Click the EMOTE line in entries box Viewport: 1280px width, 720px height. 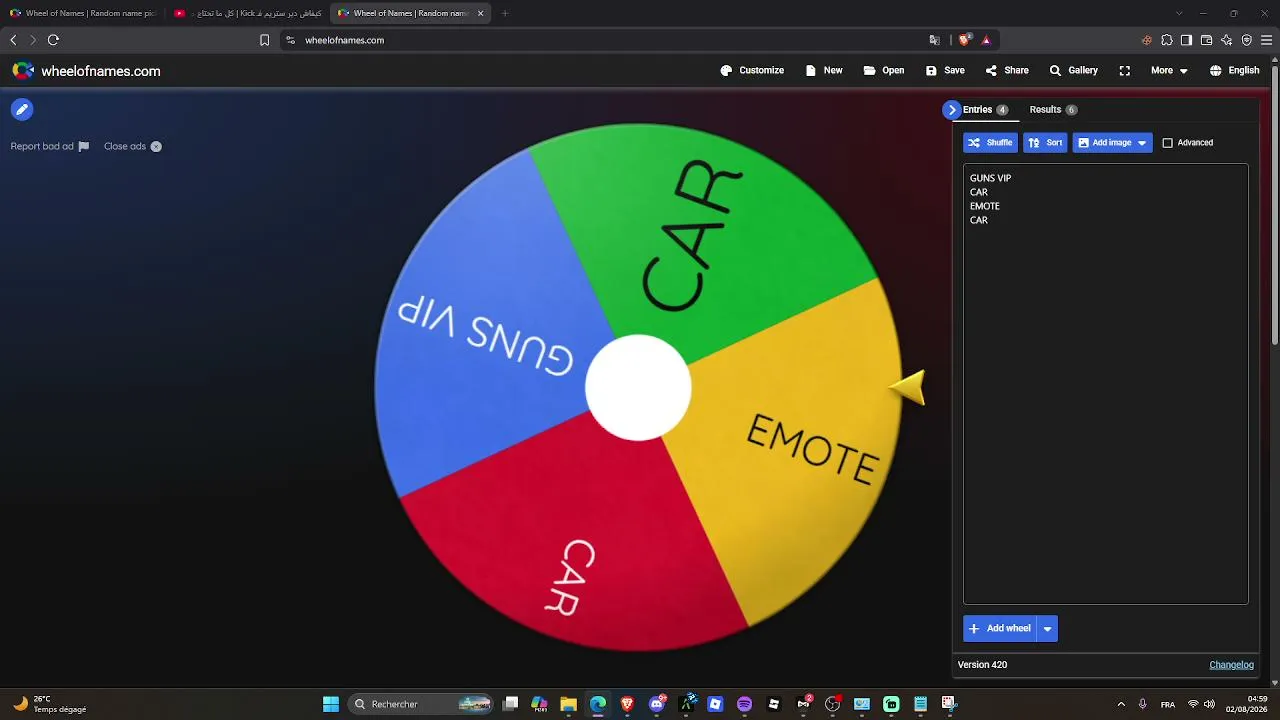(x=984, y=206)
